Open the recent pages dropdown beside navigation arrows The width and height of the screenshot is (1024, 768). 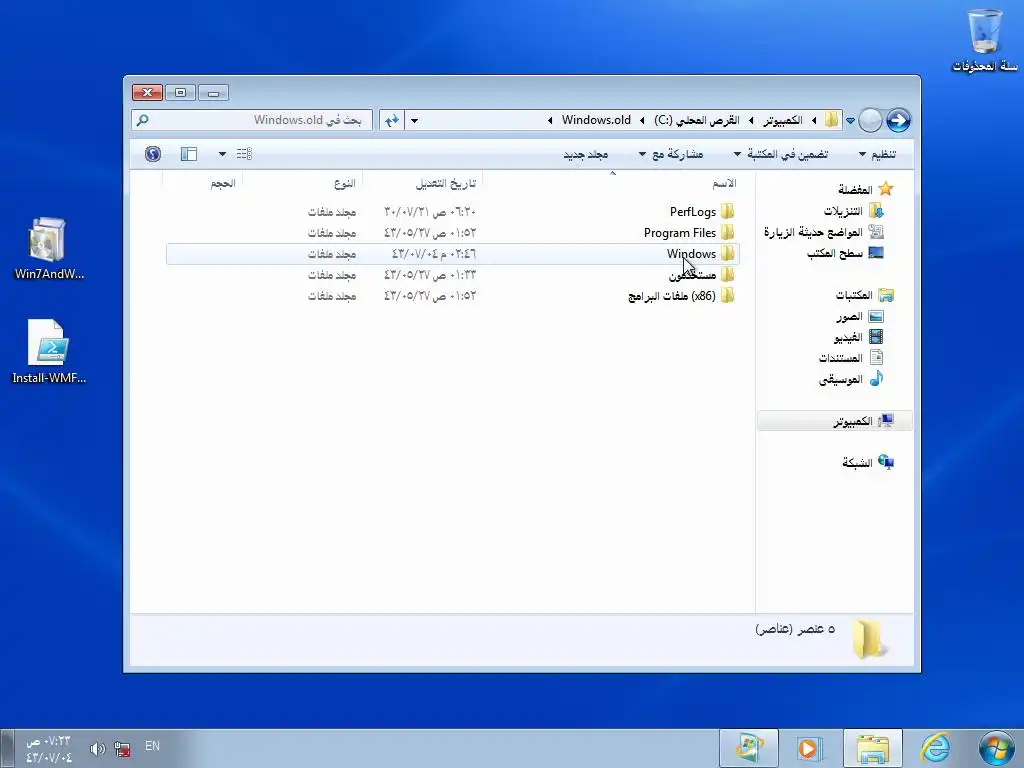click(x=850, y=121)
